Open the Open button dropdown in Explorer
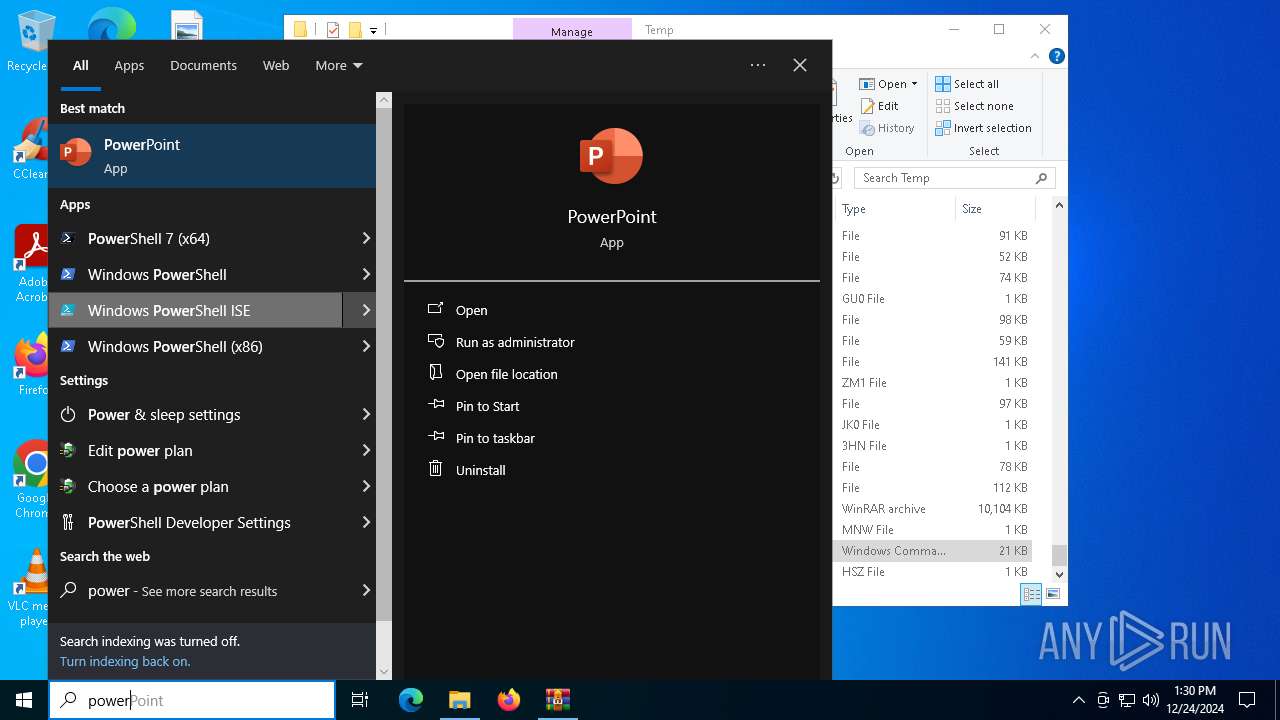The width and height of the screenshot is (1280, 720). pos(914,84)
